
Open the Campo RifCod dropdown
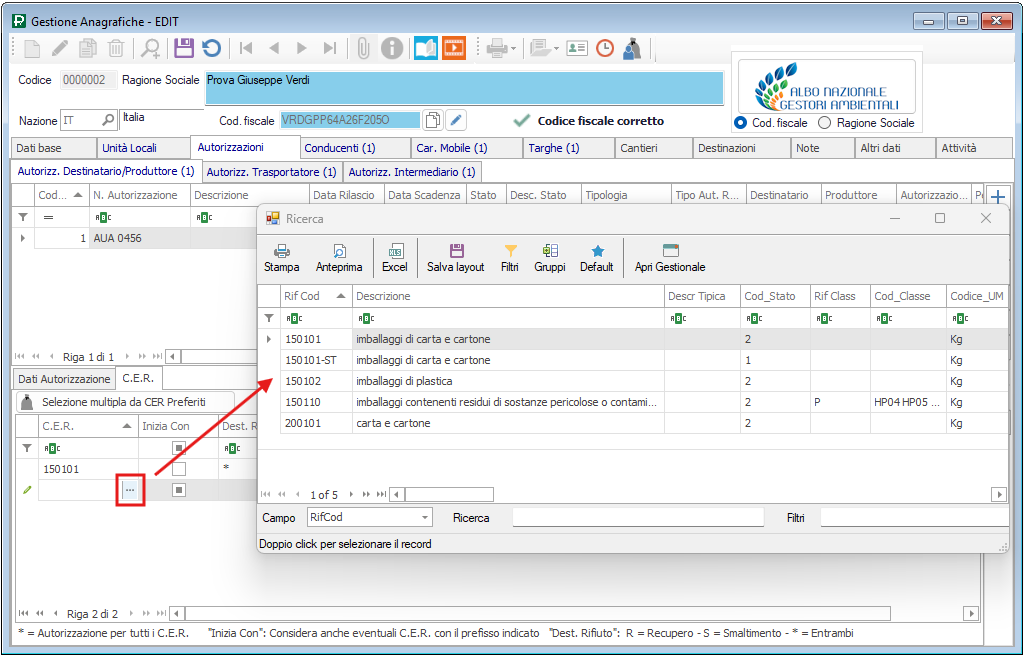point(425,518)
